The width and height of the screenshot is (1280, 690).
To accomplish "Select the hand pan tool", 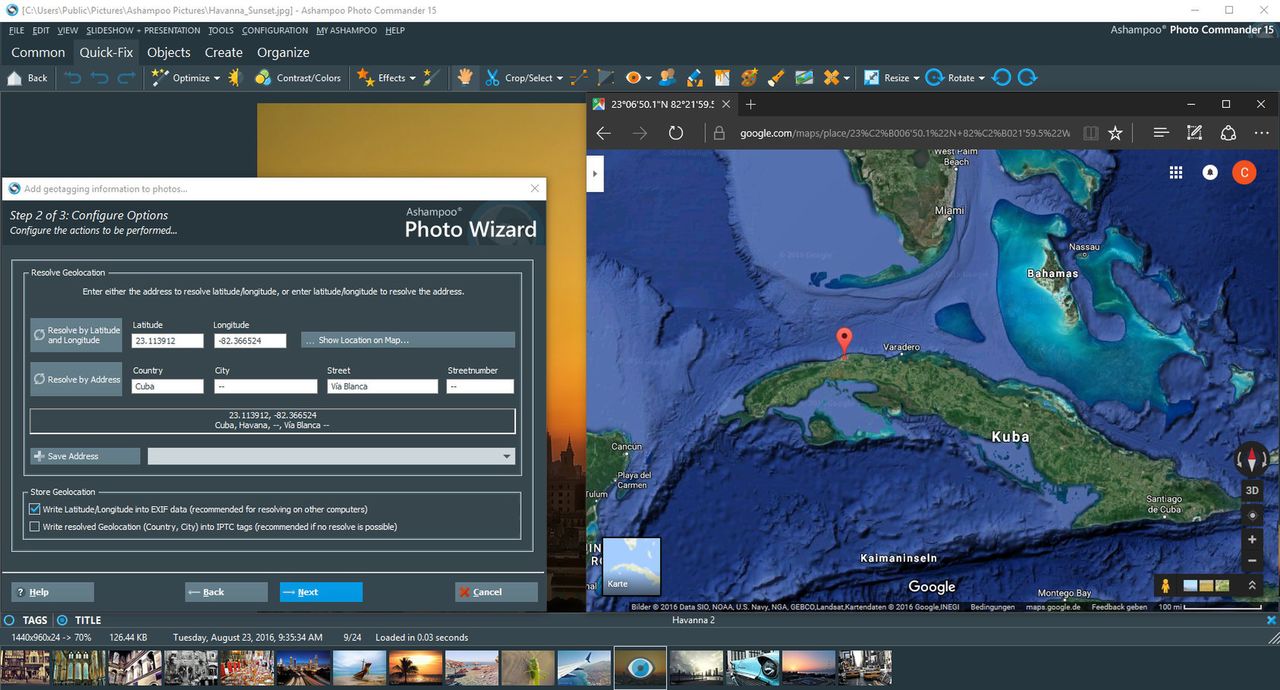I will coord(465,77).
